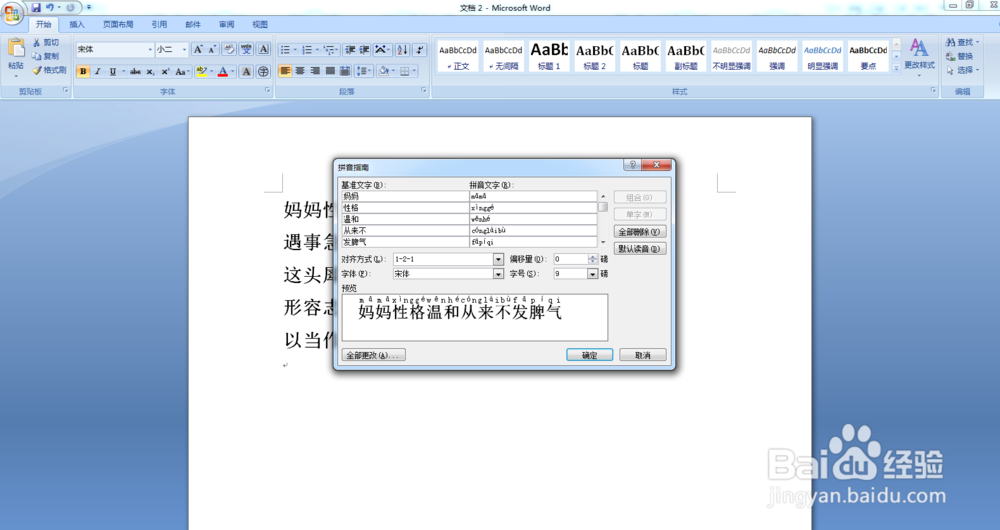Toggle Align Text Left
Screen dimensions: 1000x530
(x=285, y=71)
